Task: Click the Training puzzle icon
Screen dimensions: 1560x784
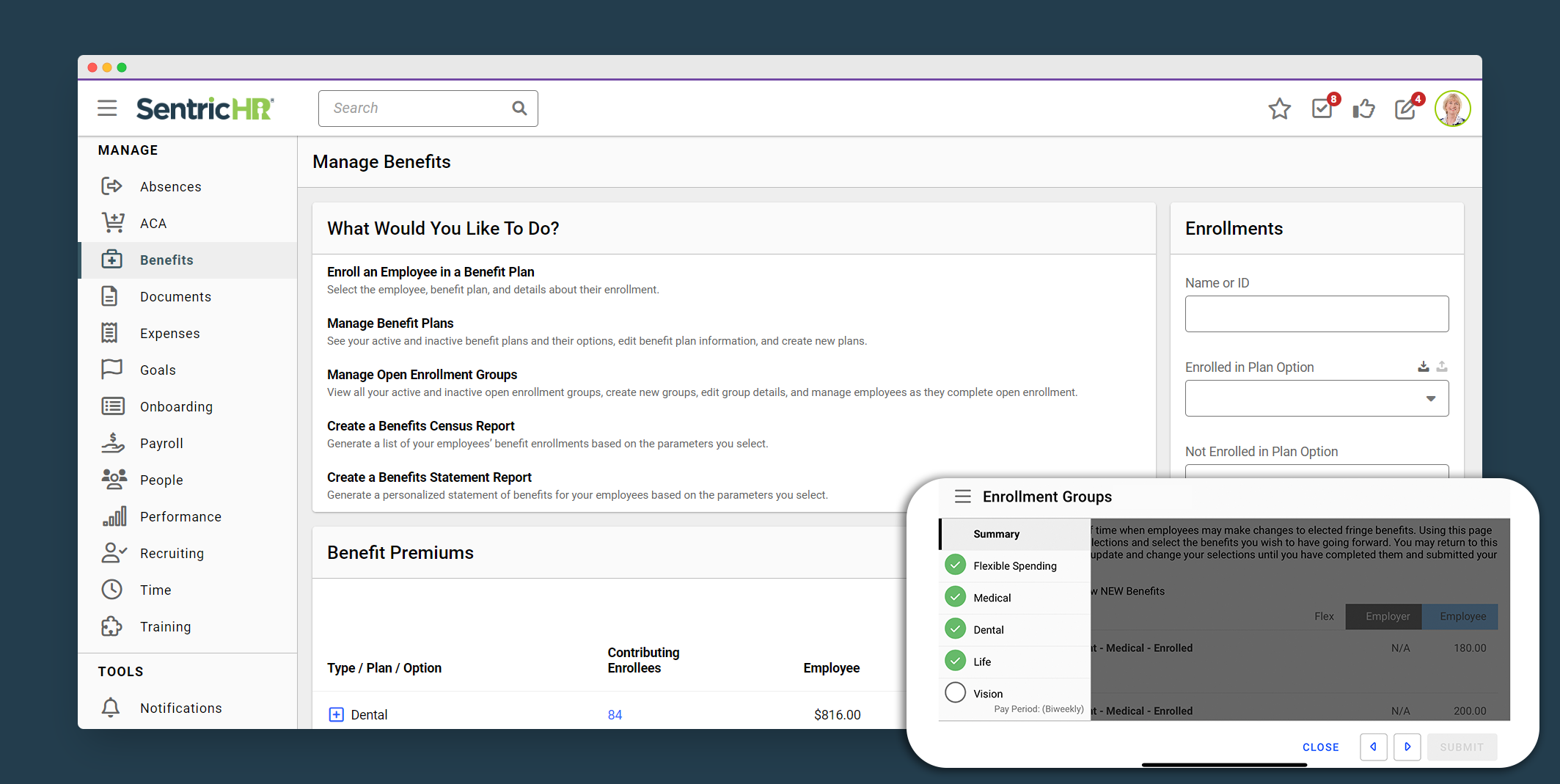Action: point(111,626)
